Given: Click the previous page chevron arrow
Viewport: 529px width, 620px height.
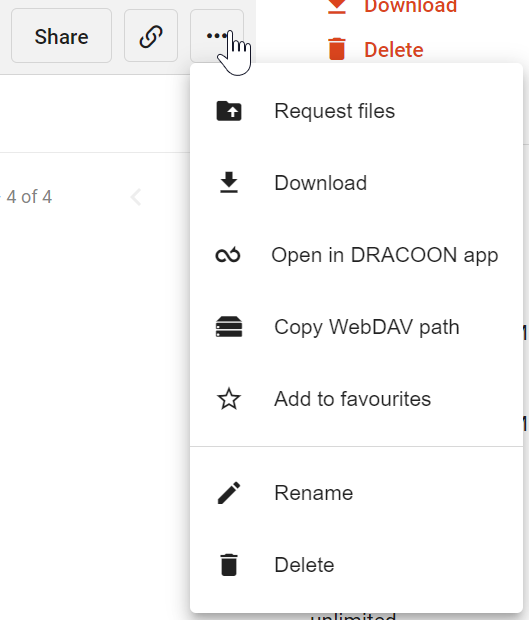Looking at the screenshot, I should 136,197.
